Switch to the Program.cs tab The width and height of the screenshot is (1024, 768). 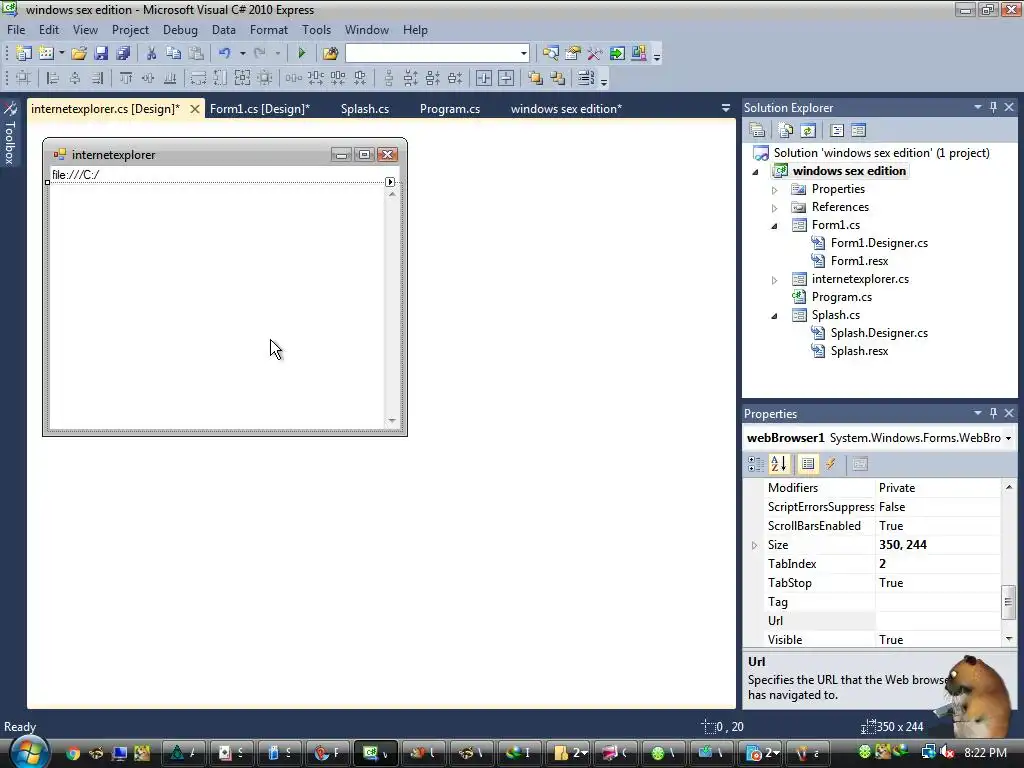point(450,109)
